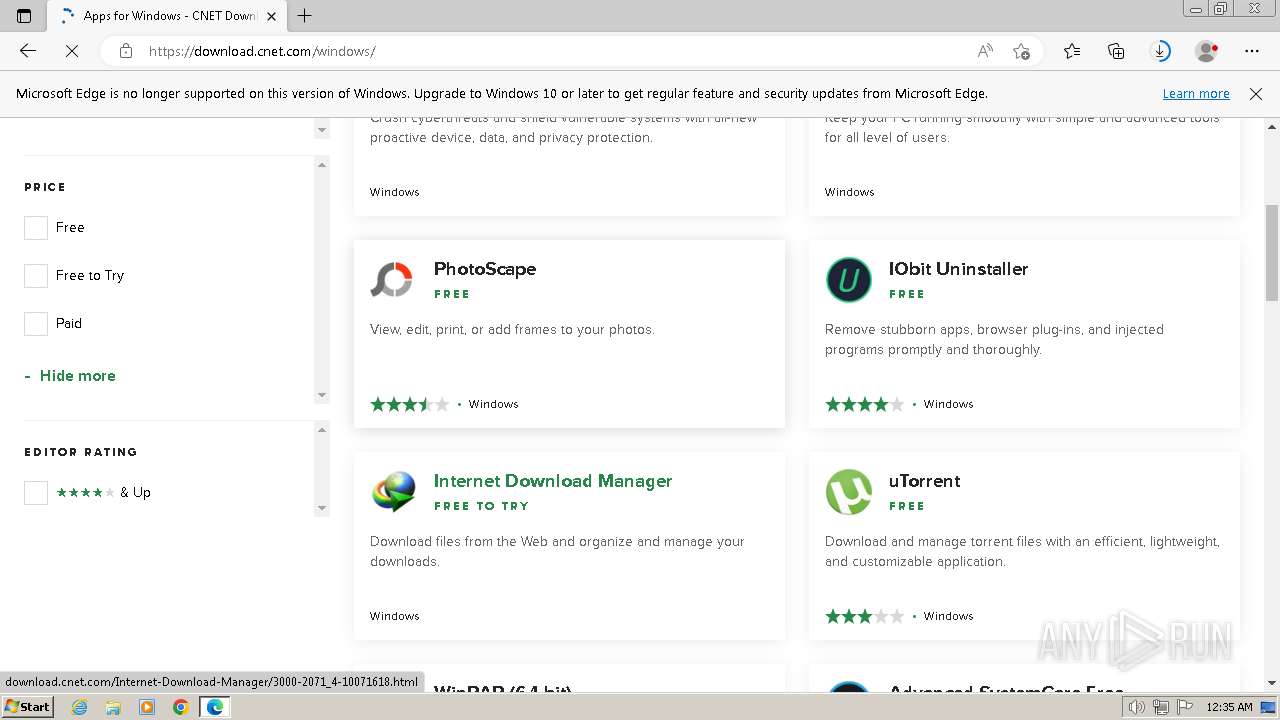Open the profile avatar menu
Viewport: 1280px width, 720px height.
1207,51
